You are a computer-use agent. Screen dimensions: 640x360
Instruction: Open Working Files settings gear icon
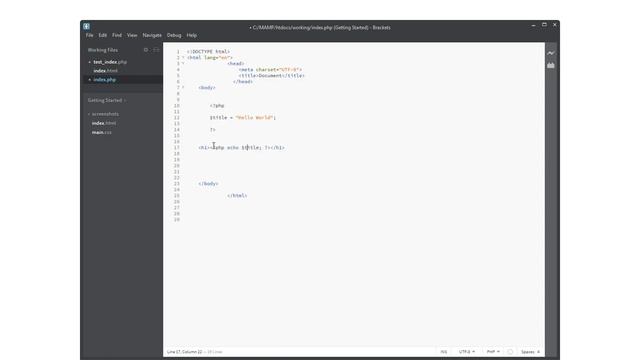146,50
